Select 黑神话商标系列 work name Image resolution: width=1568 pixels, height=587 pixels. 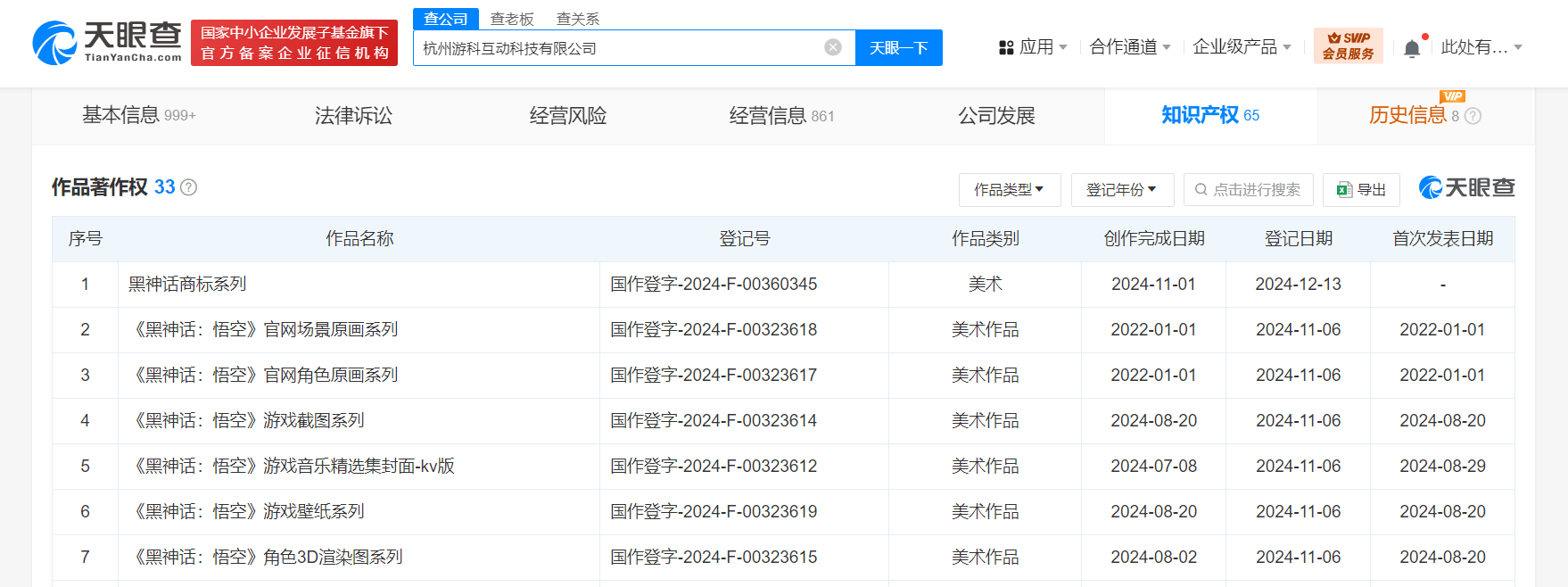pyautogui.click(x=187, y=285)
